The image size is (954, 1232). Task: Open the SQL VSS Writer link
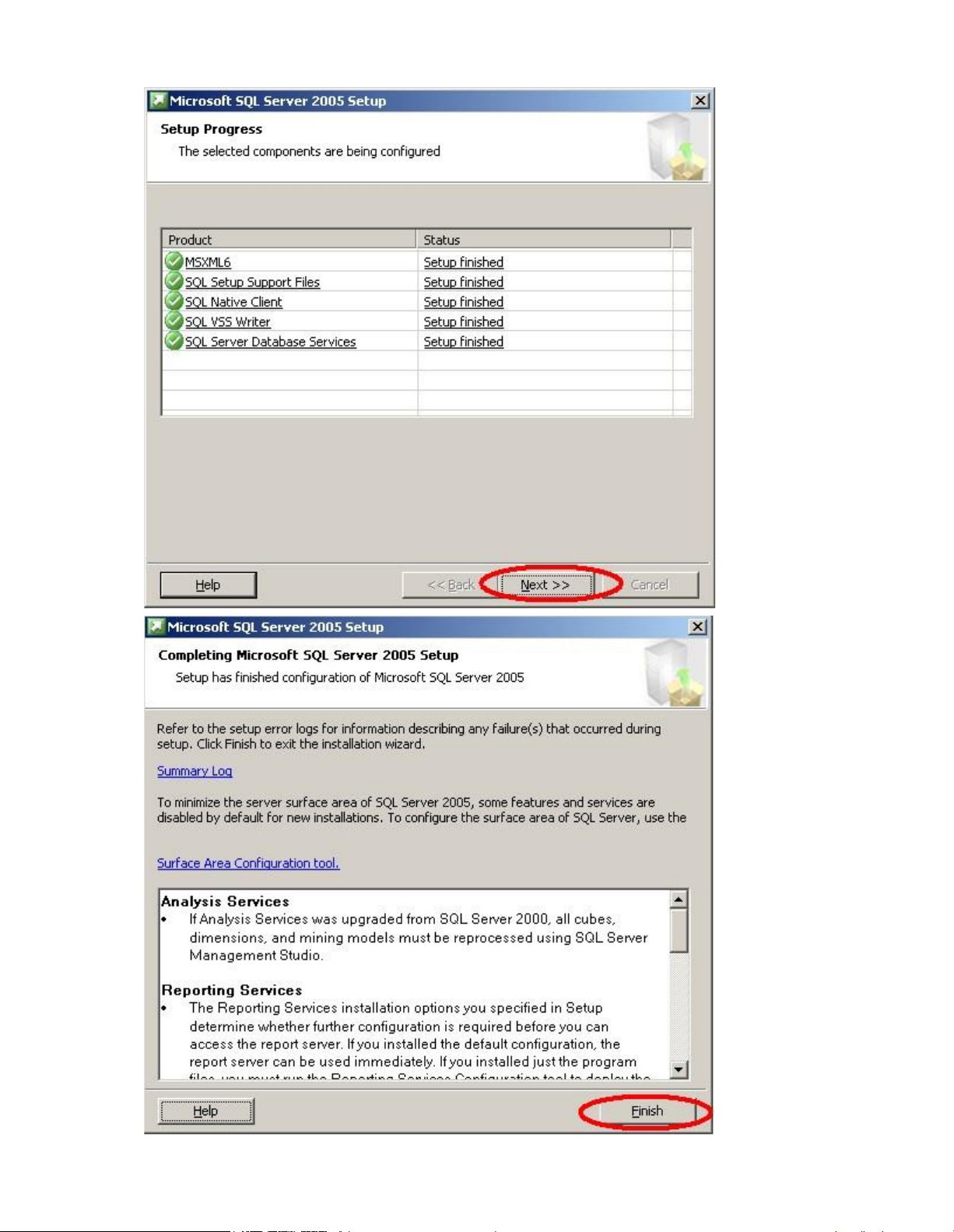click(227, 322)
